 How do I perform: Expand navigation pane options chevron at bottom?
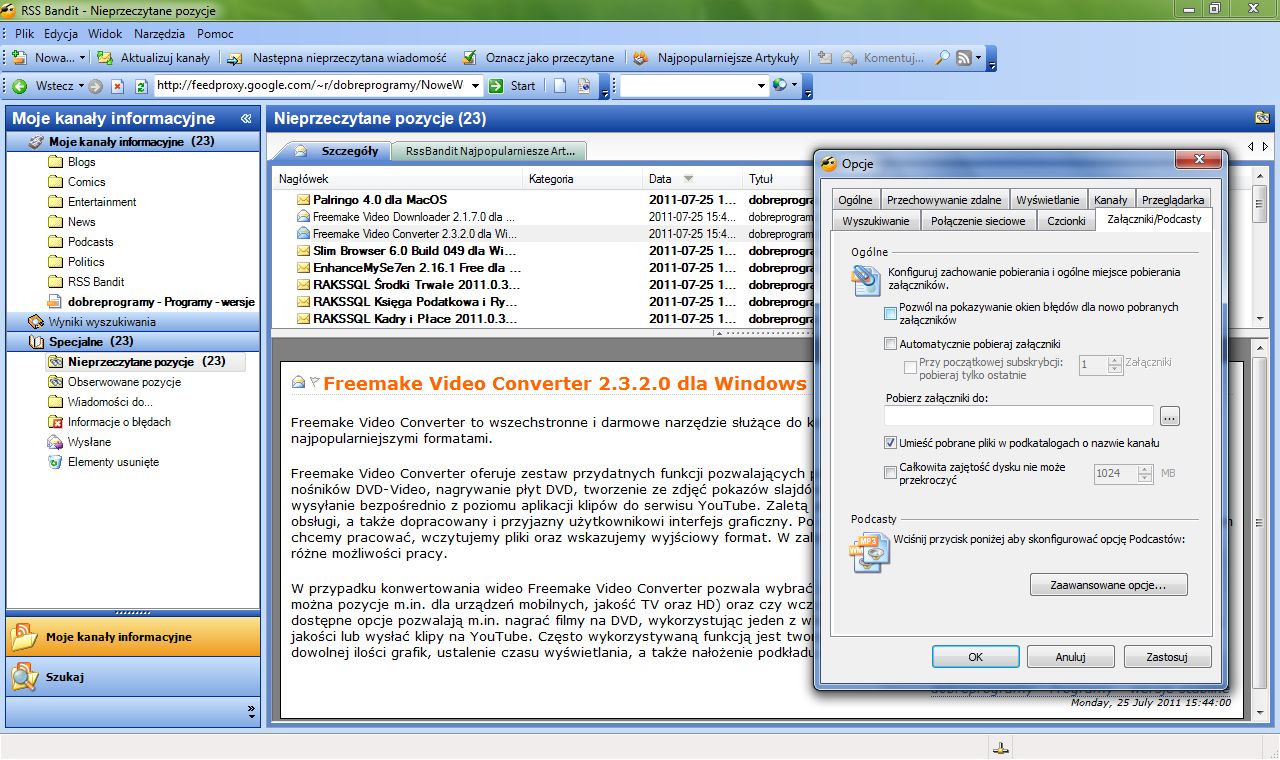(x=251, y=712)
